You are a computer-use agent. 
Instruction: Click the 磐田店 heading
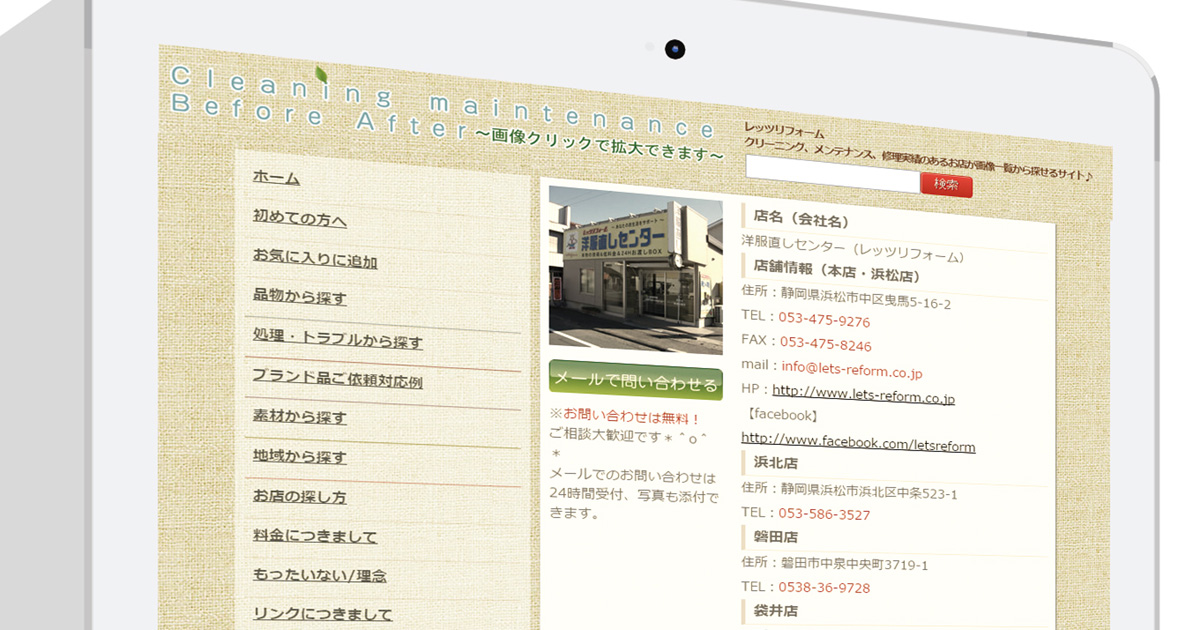point(775,537)
